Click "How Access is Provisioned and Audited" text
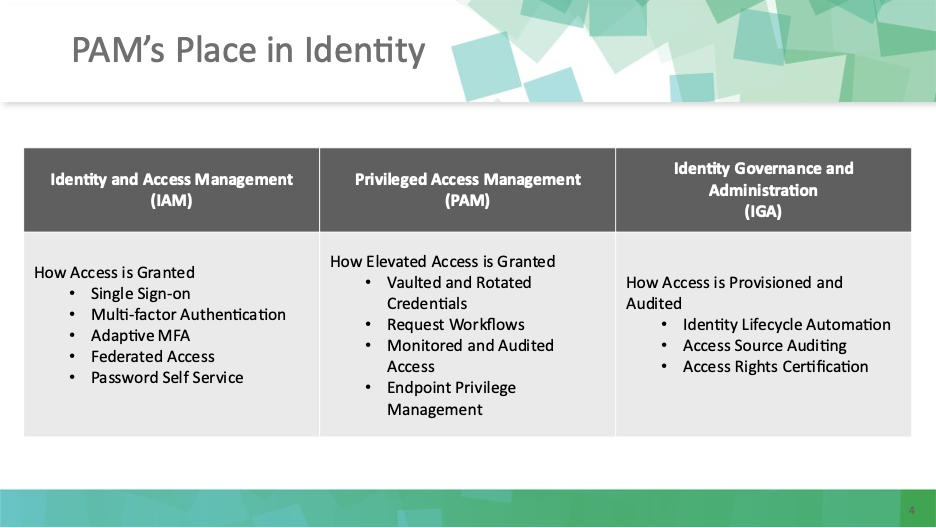Image resolution: width=936 pixels, height=528 pixels. tap(734, 293)
